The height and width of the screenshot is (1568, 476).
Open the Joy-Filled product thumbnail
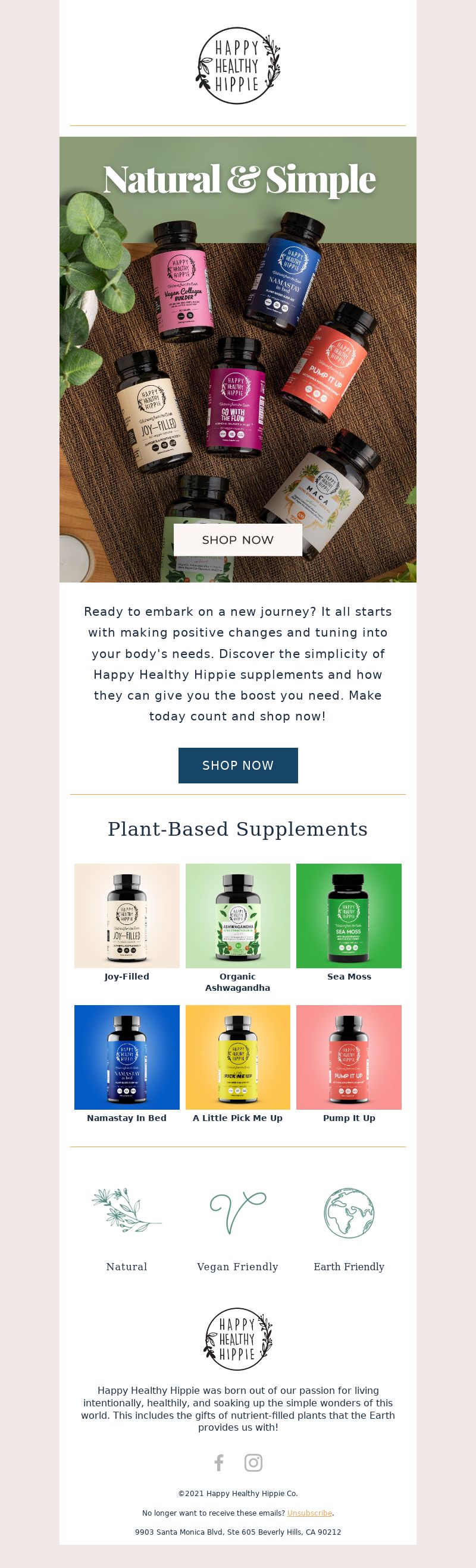[127, 915]
